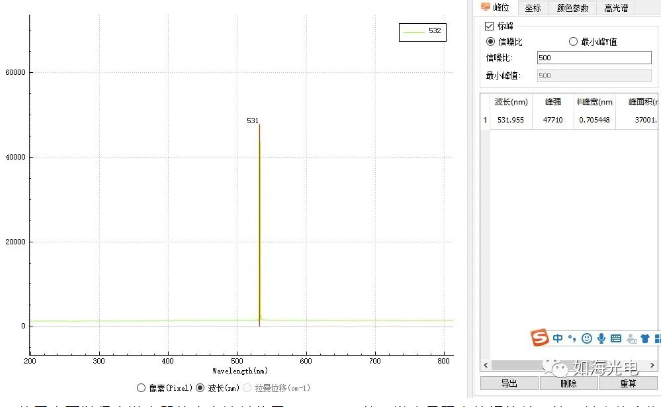Open the 颜色参数 tab
The image size is (663, 407).
tap(571, 8)
